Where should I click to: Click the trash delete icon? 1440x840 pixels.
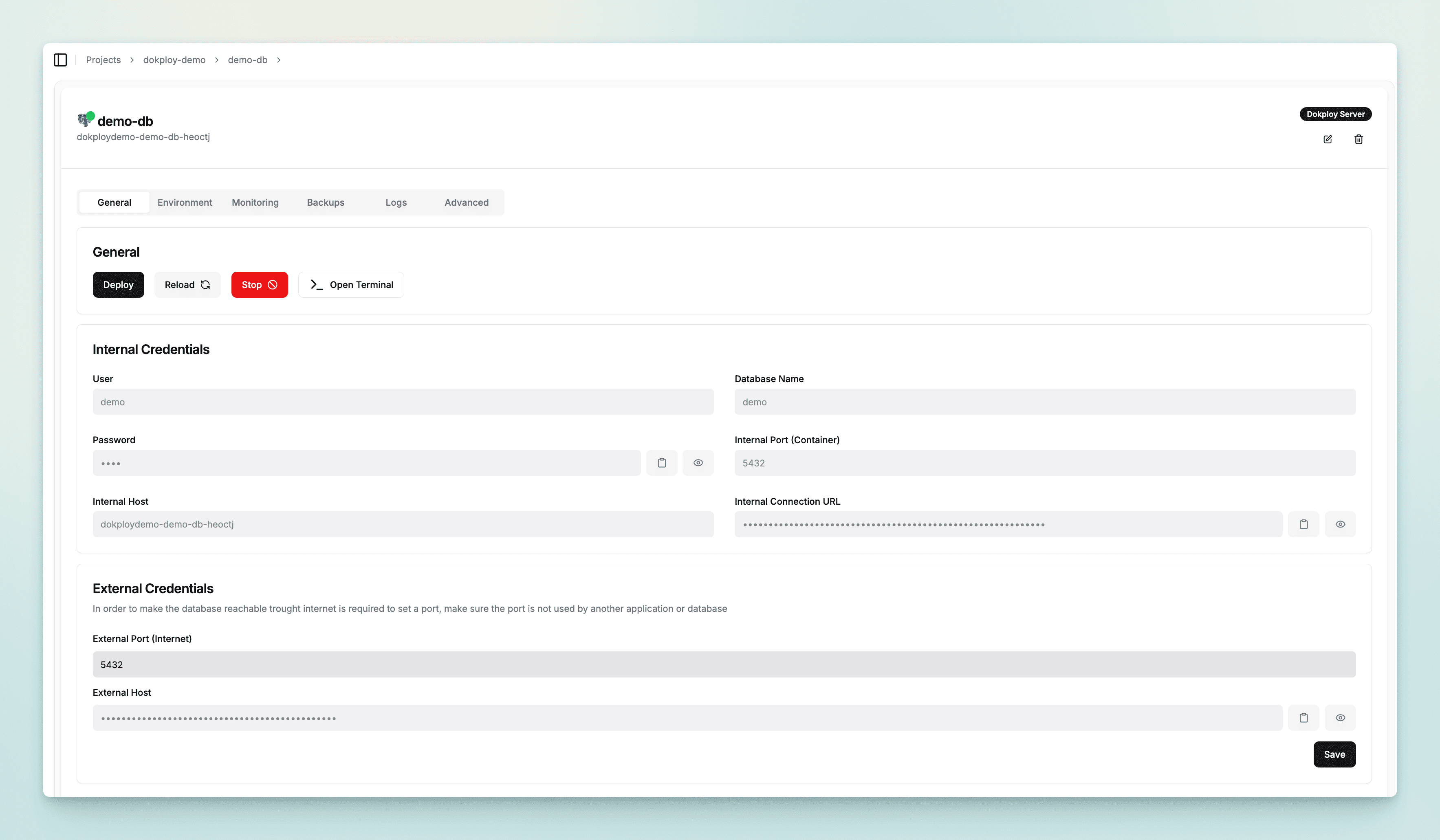[x=1359, y=139]
